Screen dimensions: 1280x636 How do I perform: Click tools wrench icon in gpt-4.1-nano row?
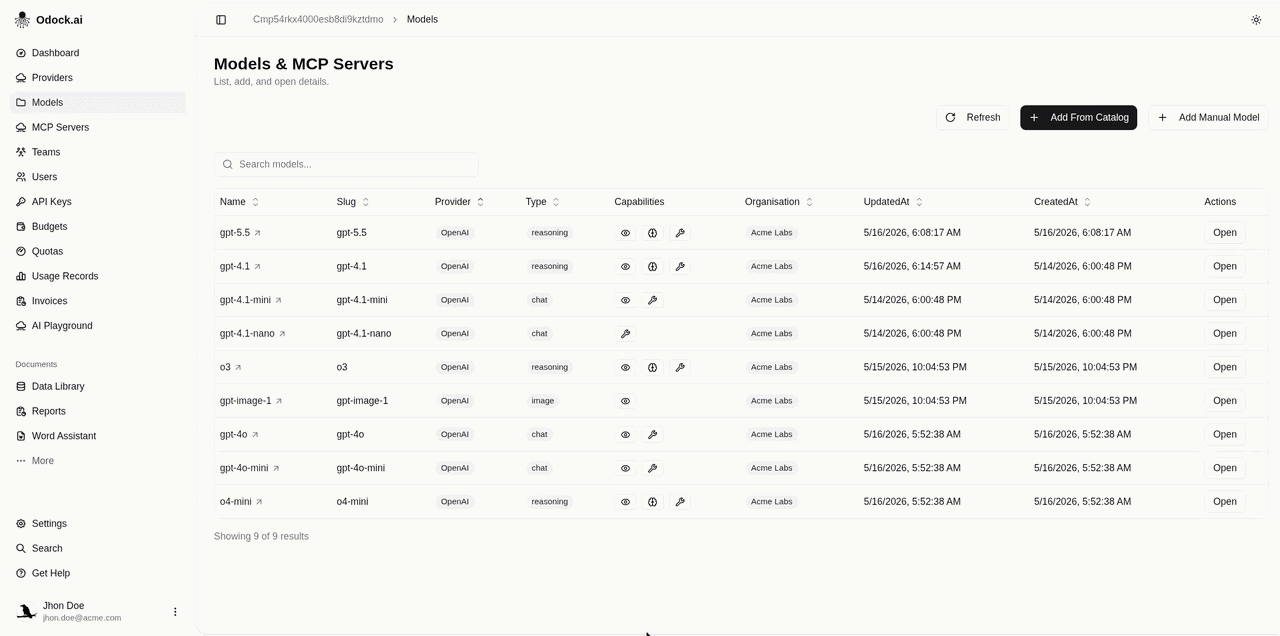pyautogui.click(x=626, y=334)
